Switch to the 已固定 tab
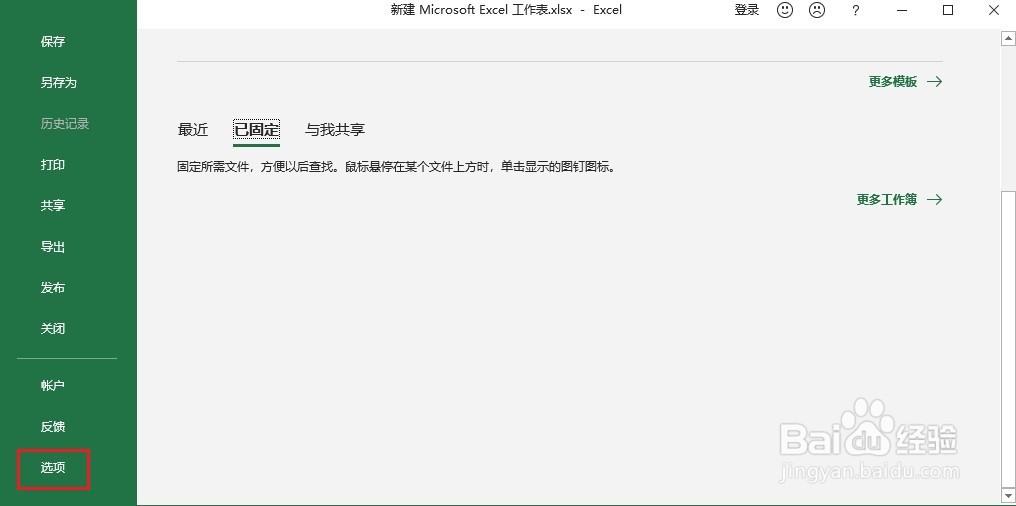 click(x=257, y=130)
